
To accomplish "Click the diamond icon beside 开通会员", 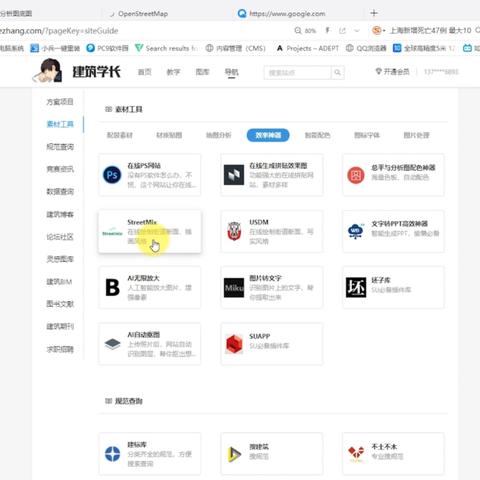I will tap(378, 71).
